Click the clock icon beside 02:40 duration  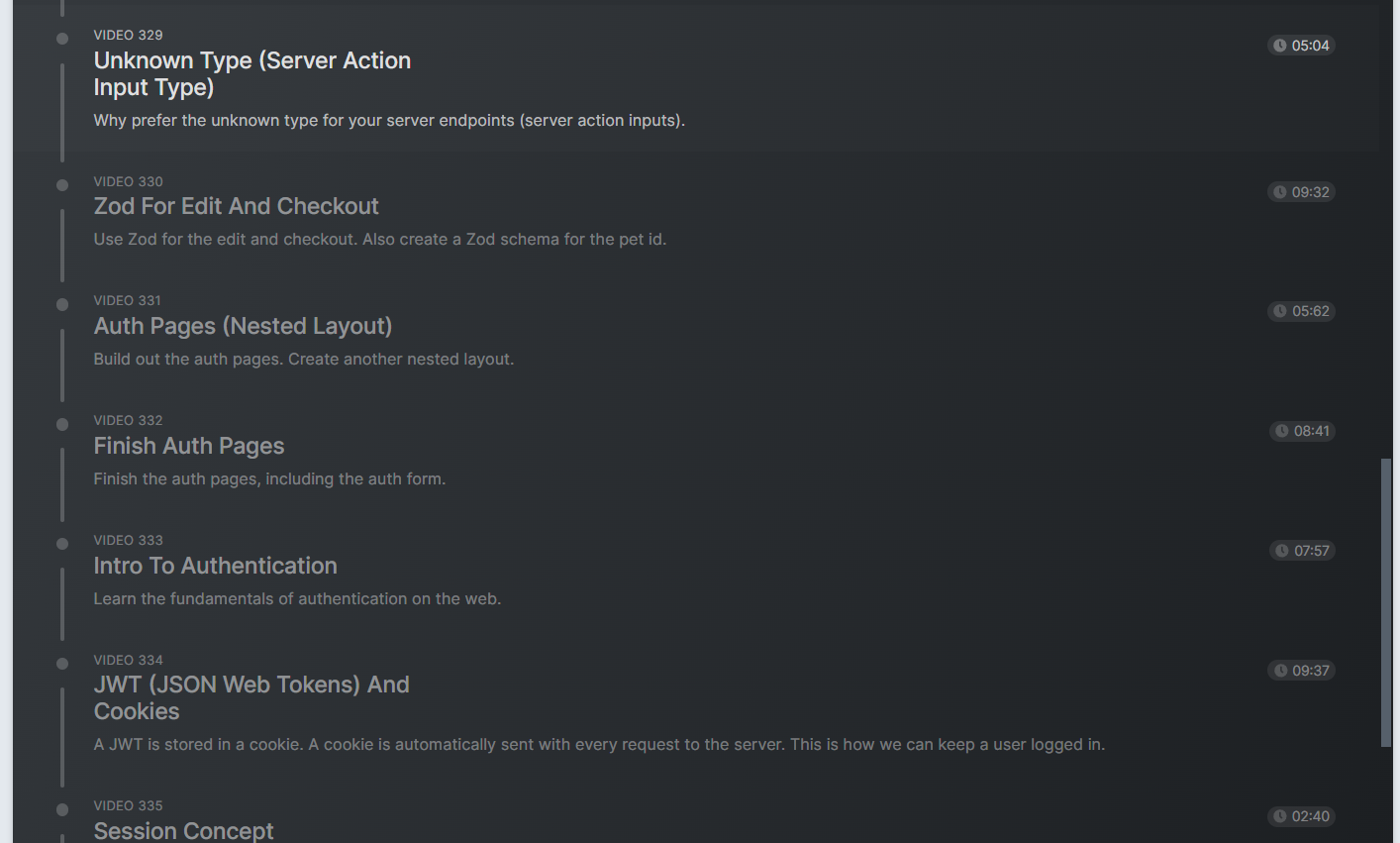coord(1280,816)
